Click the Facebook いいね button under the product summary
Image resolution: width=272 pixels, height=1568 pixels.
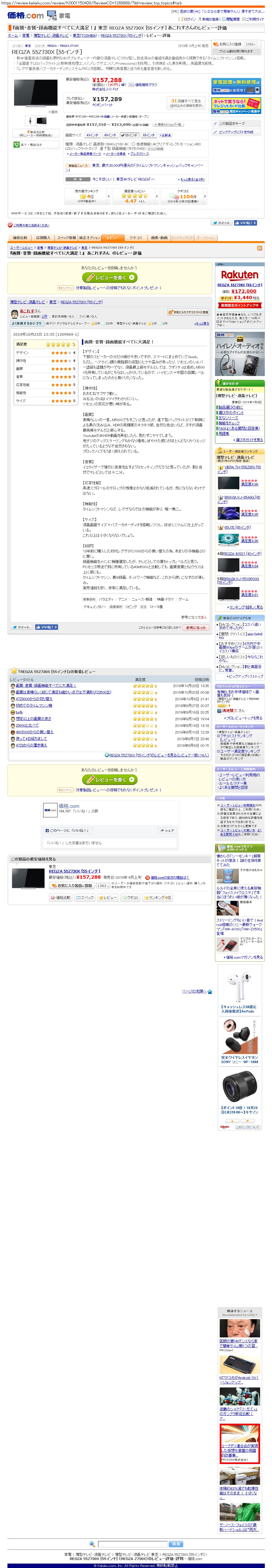(x=246, y=223)
